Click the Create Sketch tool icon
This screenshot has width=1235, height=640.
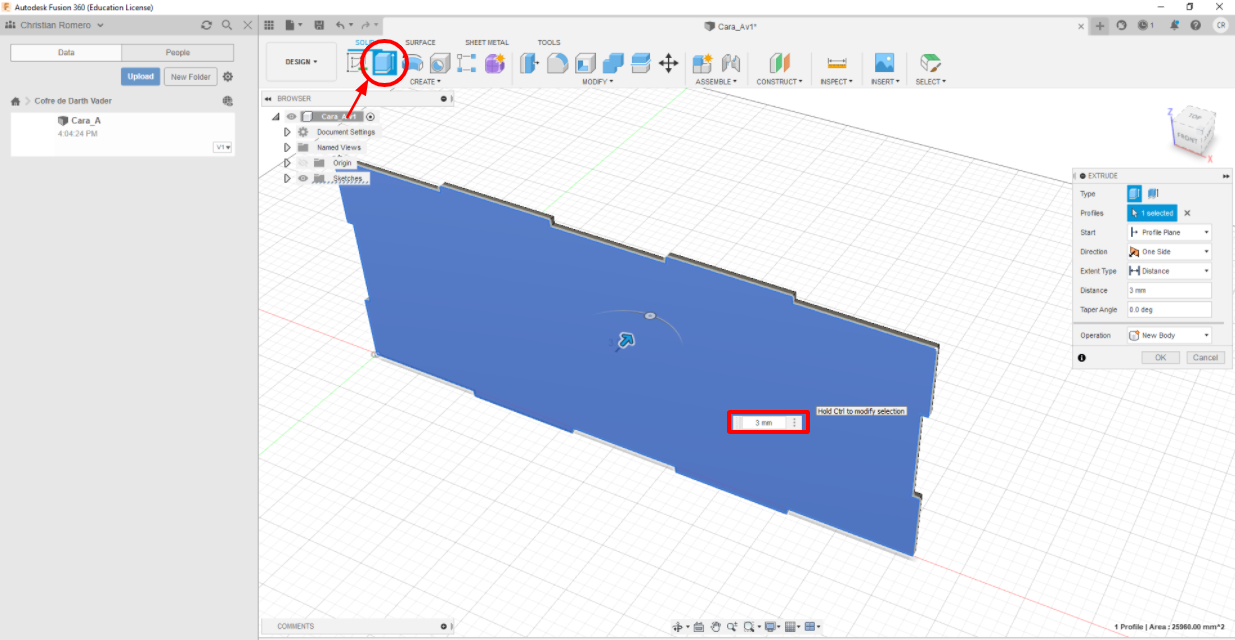(355, 63)
